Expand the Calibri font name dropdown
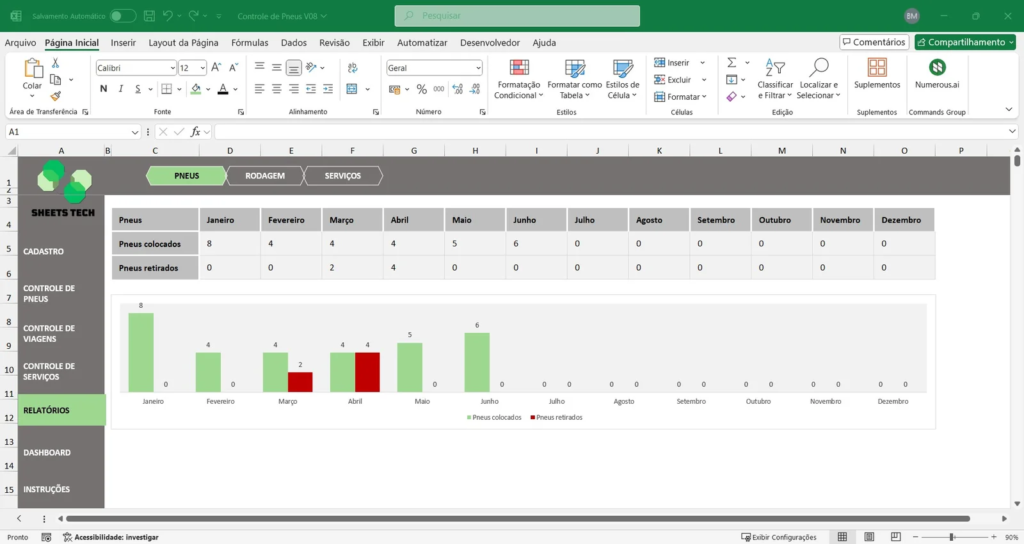 tap(171, 68)
